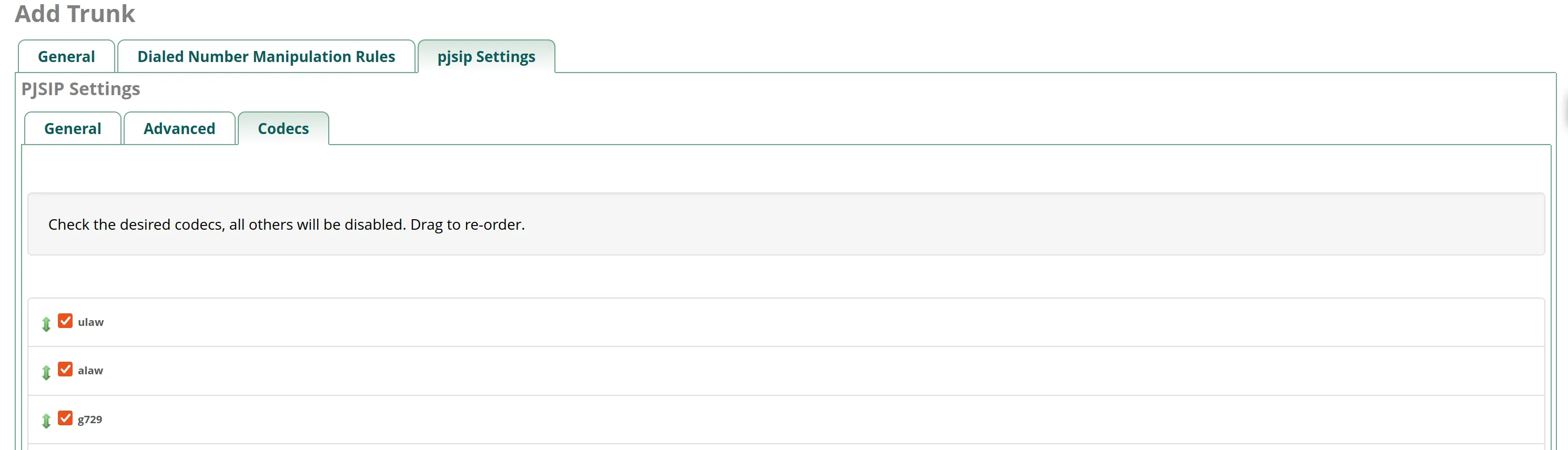
Task: Toggle the g729 codec checkbox
Action: (65, 418)
